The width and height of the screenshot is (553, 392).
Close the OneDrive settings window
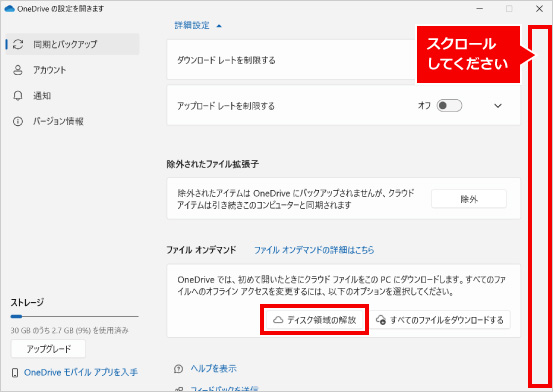click(x=539, y=8)
